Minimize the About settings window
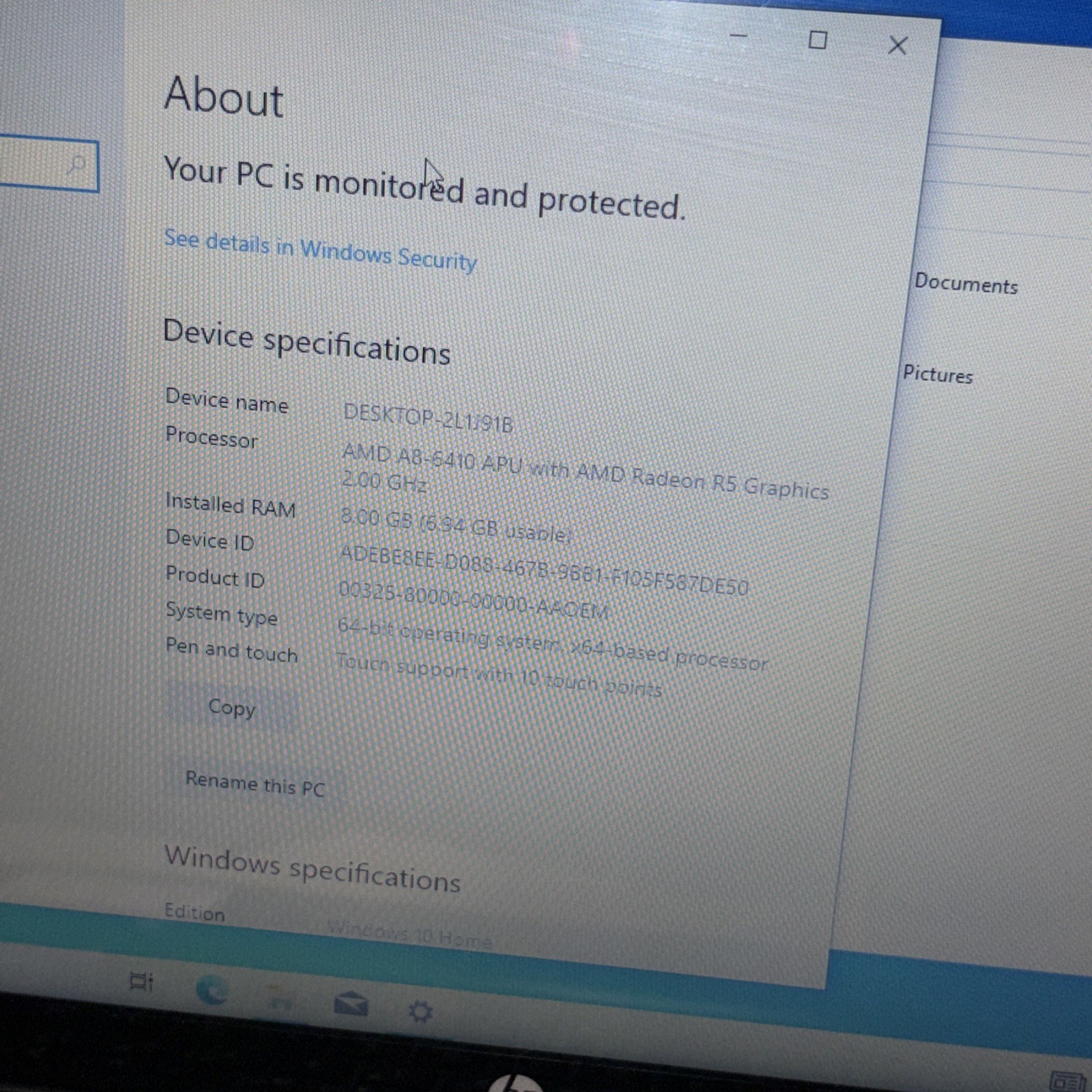This screenshot has height=1092, width=1092. (738, 35)
